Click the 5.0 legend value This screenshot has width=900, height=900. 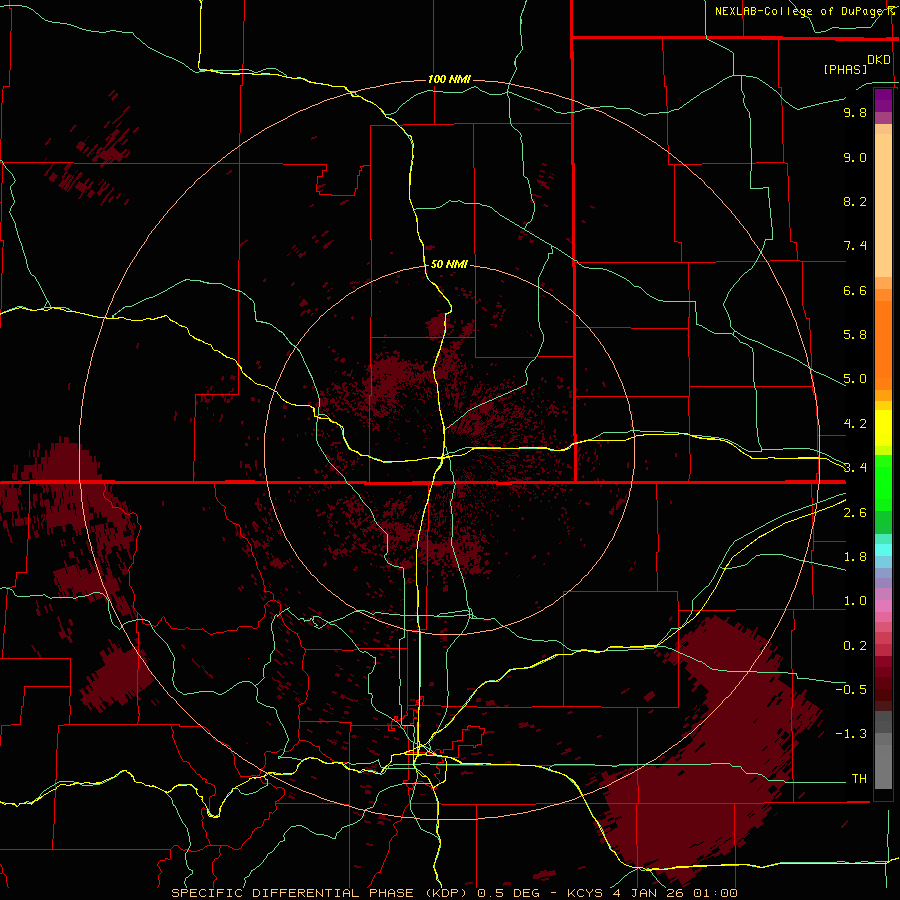(855, 379)
